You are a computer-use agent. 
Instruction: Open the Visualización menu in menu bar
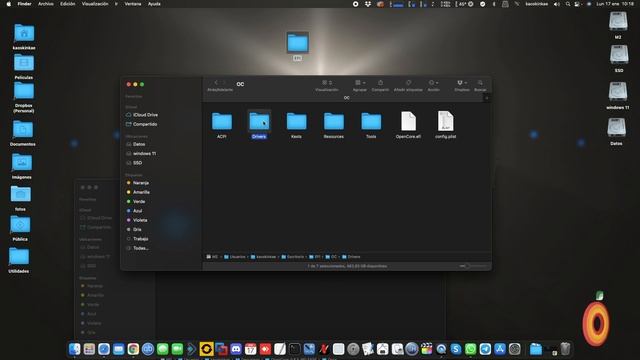pos(95,4)
